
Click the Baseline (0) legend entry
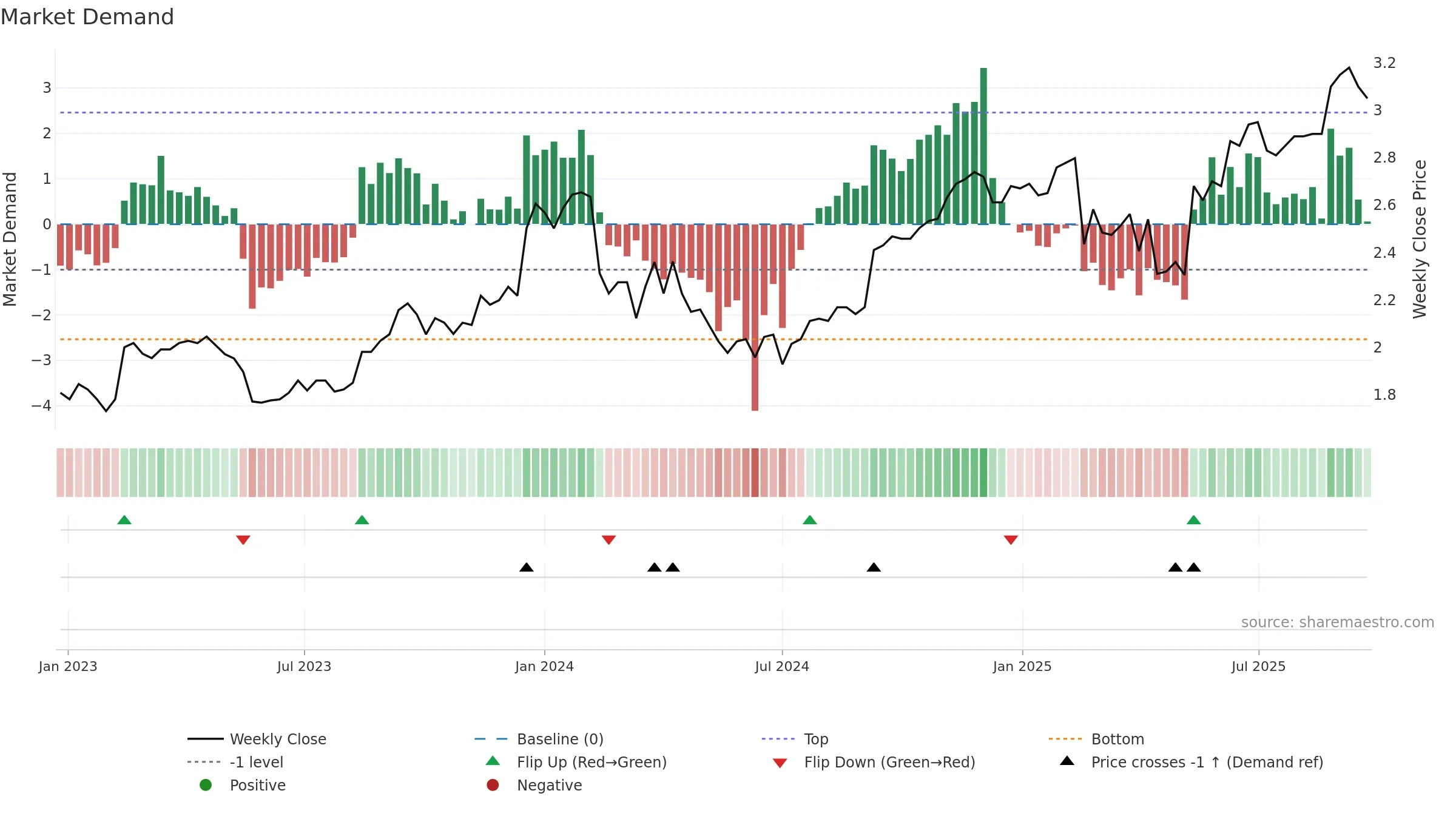(539, 739)
